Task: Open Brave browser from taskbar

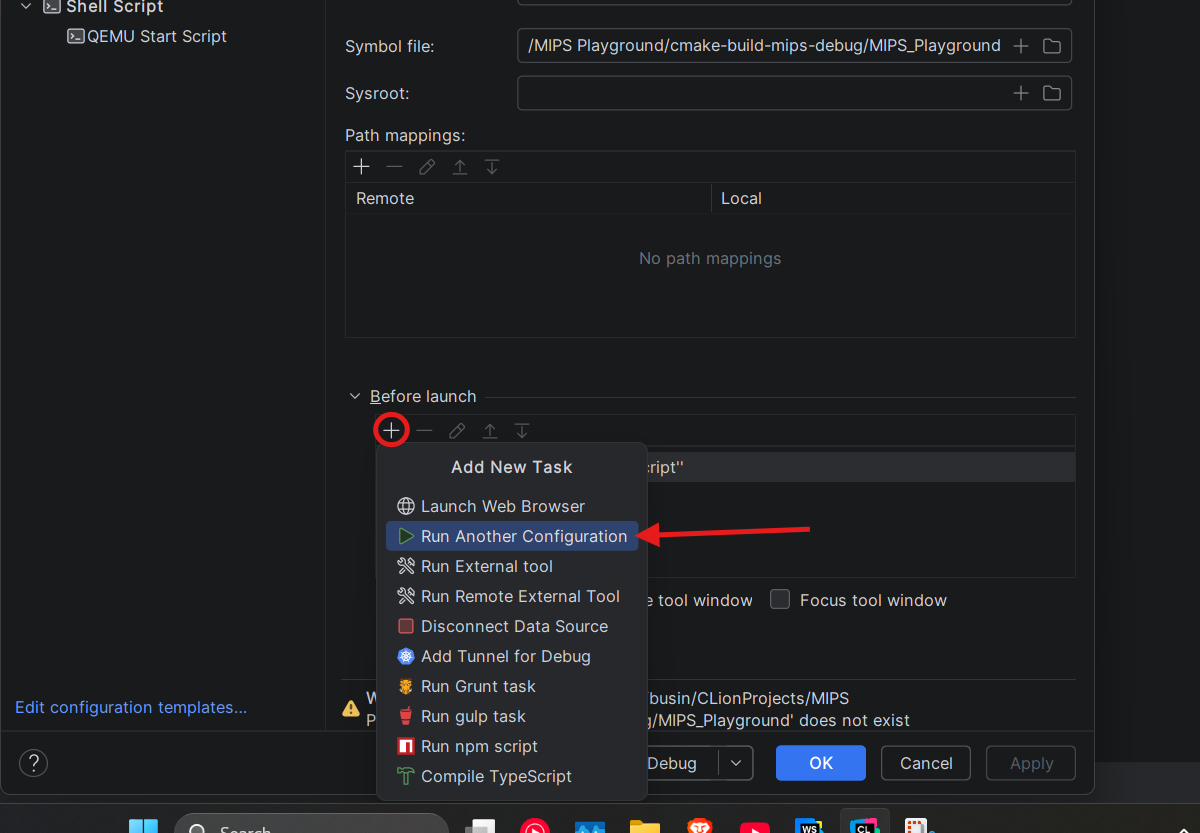Action: (700, 826)
